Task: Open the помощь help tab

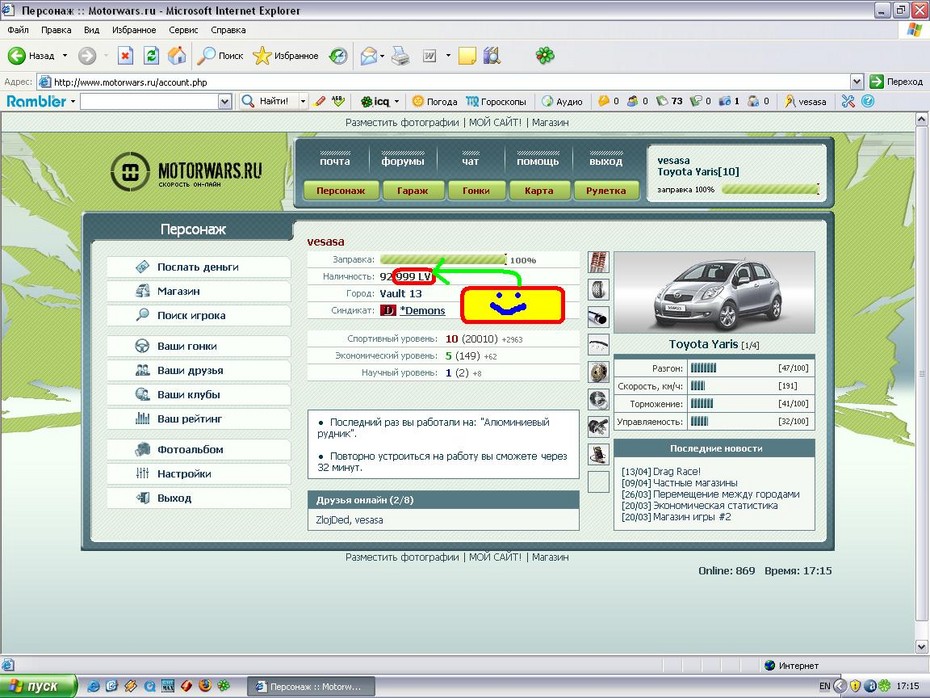Action: [538, 160]
